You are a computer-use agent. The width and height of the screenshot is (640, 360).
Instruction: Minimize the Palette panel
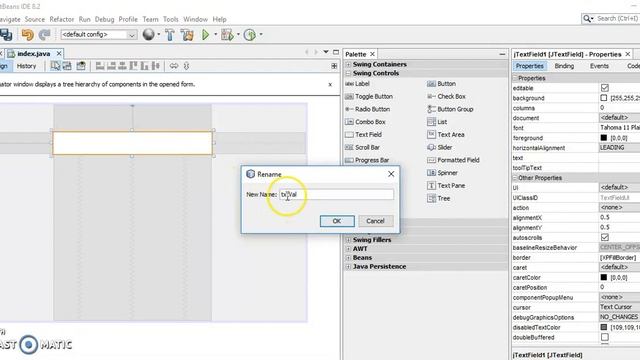pos(502,54)
